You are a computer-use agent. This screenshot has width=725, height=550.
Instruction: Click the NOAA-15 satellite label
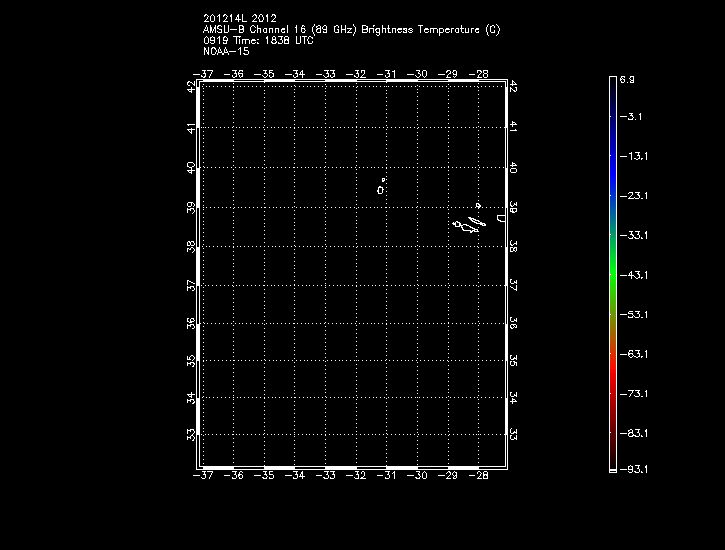click(225, 50)
